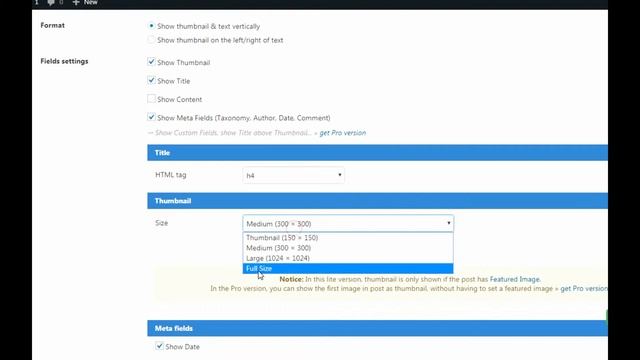Click the comments bubble icon in admin bar
This screenshot has width=640, height=360.
51,2
